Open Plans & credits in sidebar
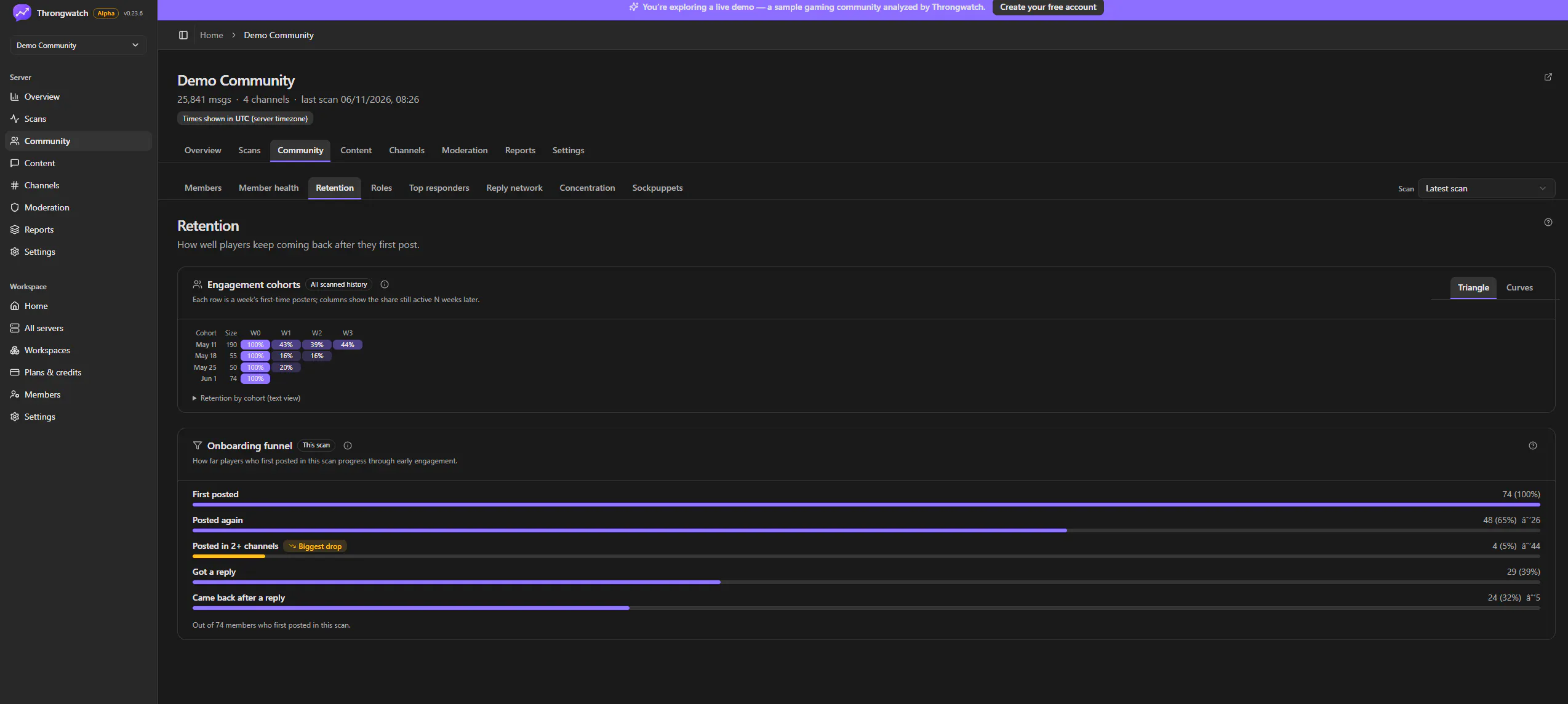Image resolution: width=1568 pixels, height=704 pixels. coord(78,372)
